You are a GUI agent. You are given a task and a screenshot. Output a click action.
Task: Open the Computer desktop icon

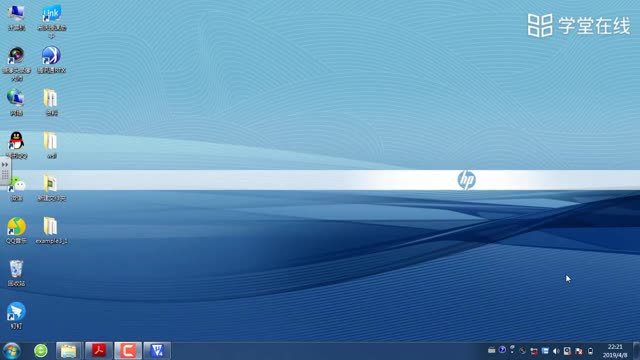16,17
